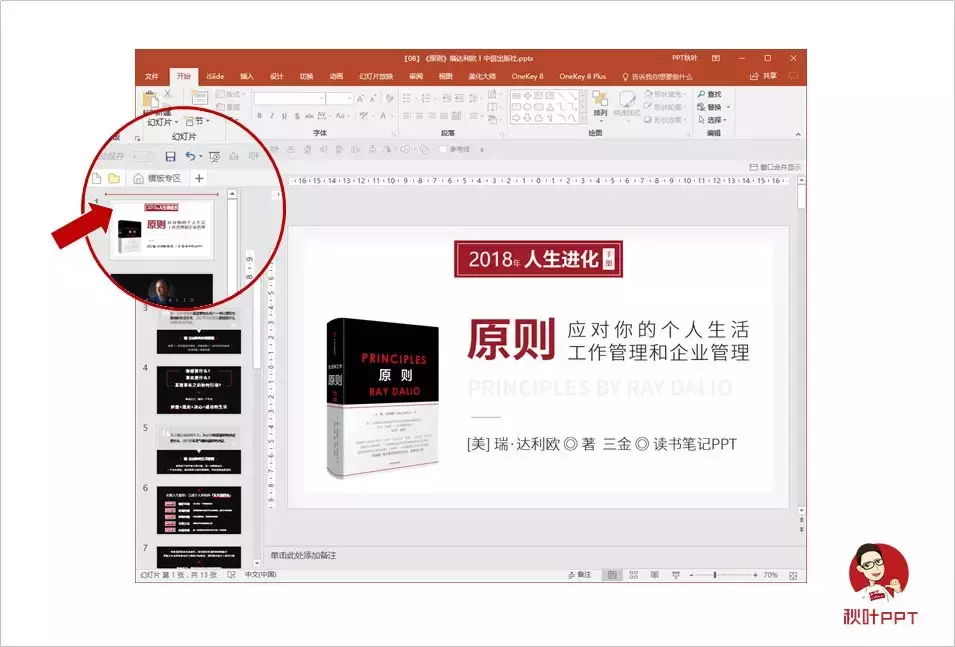Switch to the 幻灯片放映 slideshow tab
Viewport: 955px width, 647px height.
(376, 76)
